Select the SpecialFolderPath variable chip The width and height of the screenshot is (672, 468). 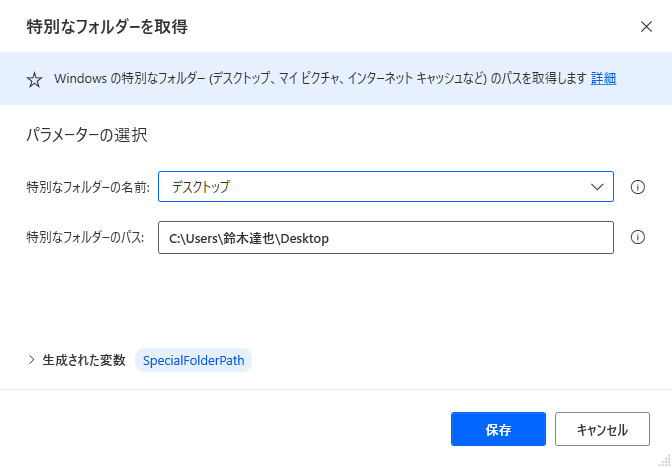(193, 360)
